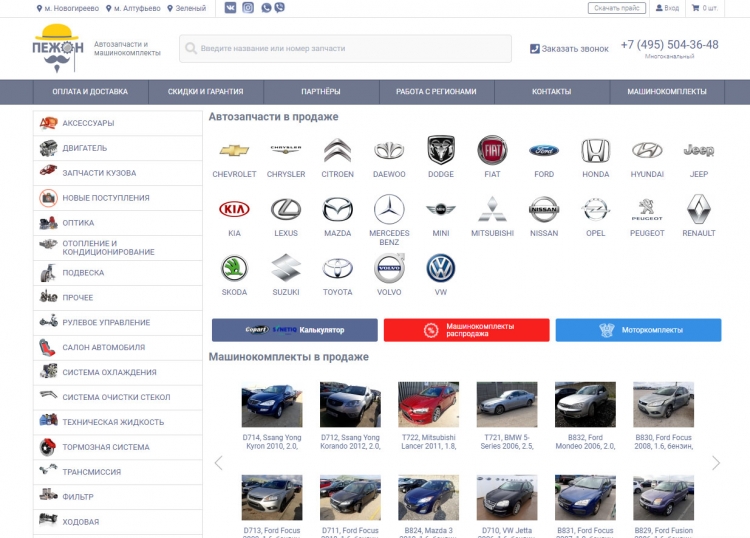The image size is (750, 538).
Task: Open the D714 Ssang Yong Kyron thumbnail
Action: coord(272,404)
